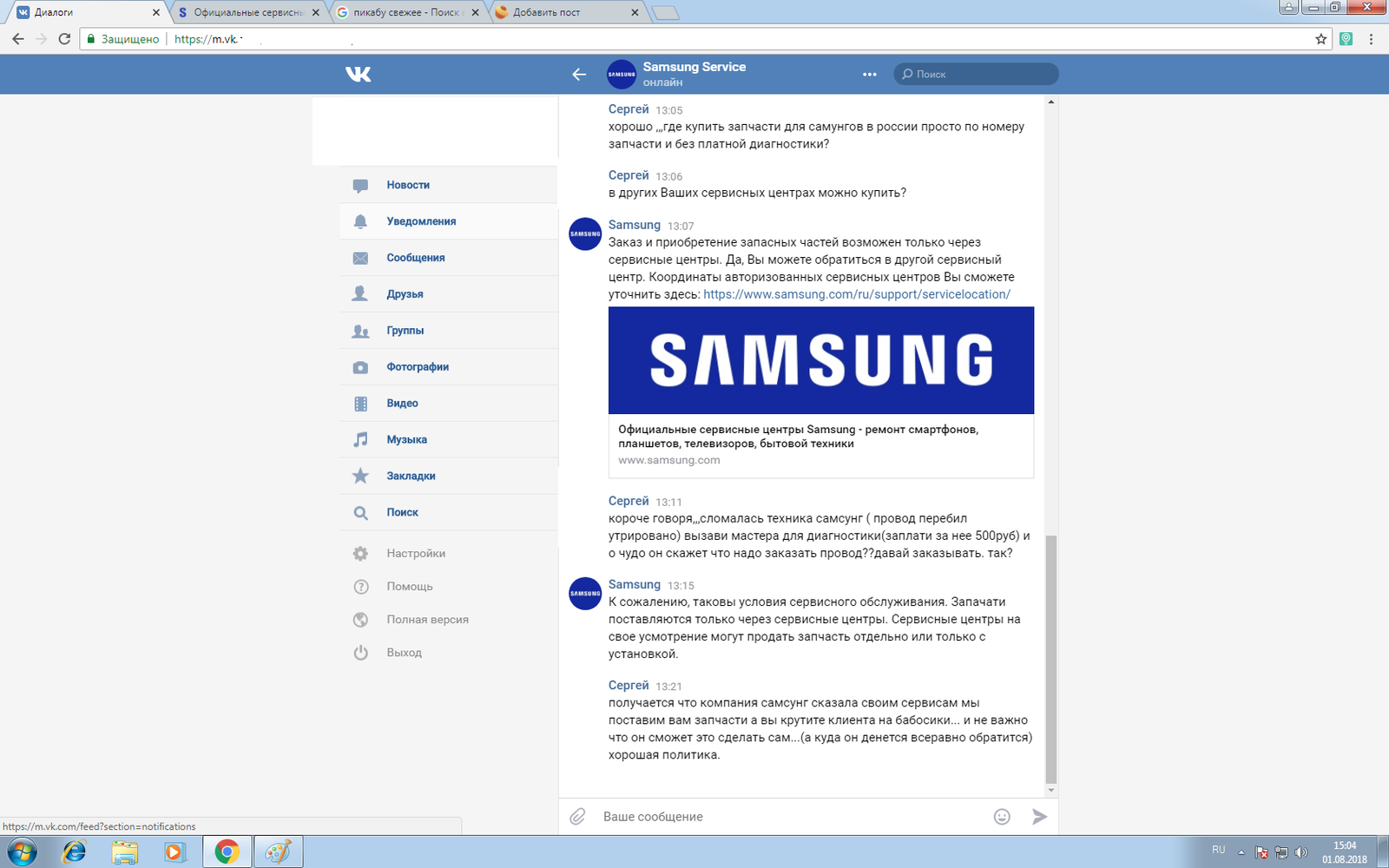Bookmark page with star icon
The height and width of the screenshot is (868, 1389).
coord(1320,39)
